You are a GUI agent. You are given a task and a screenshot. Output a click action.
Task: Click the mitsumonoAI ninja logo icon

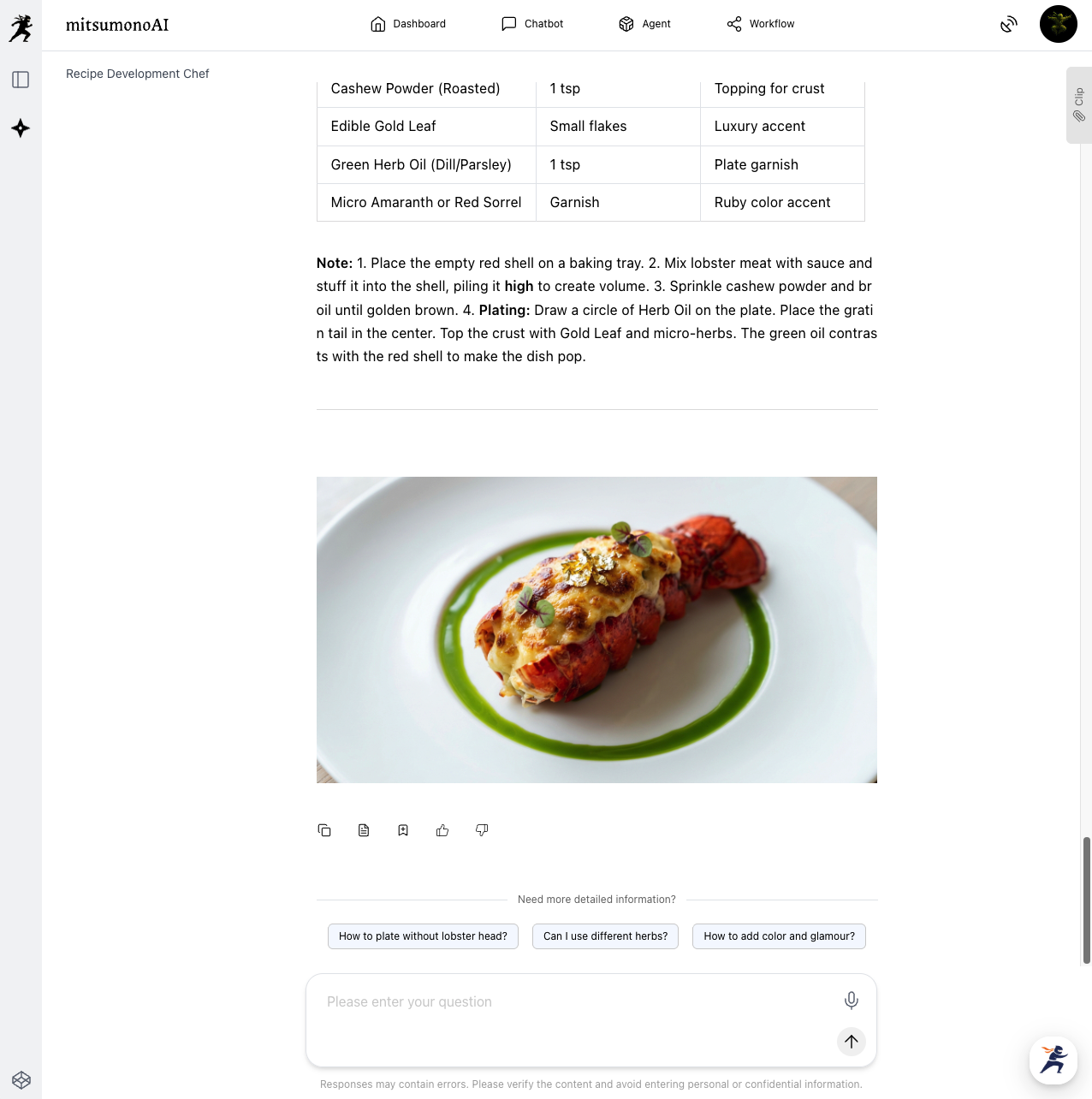pos(21,28)
